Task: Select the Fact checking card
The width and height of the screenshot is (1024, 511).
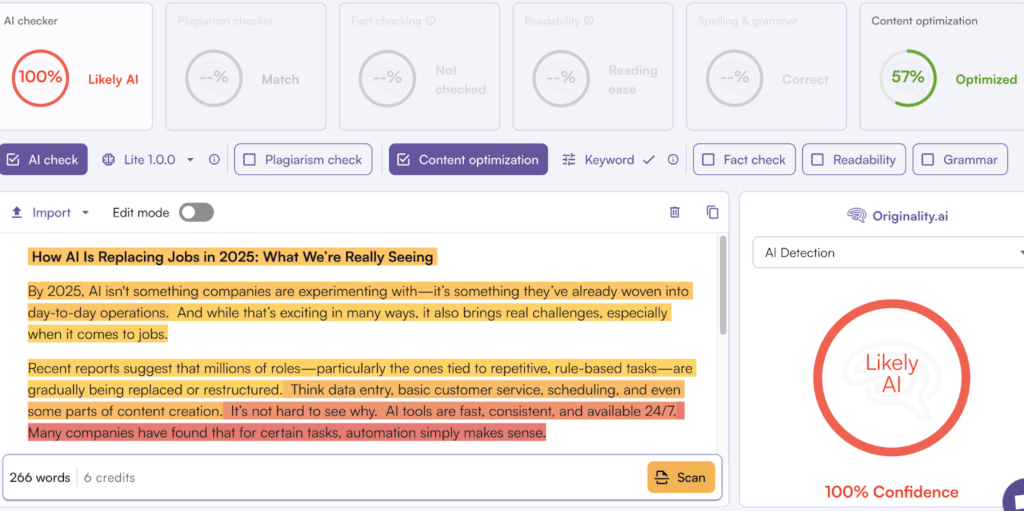Action: click(x=419, y=67)
